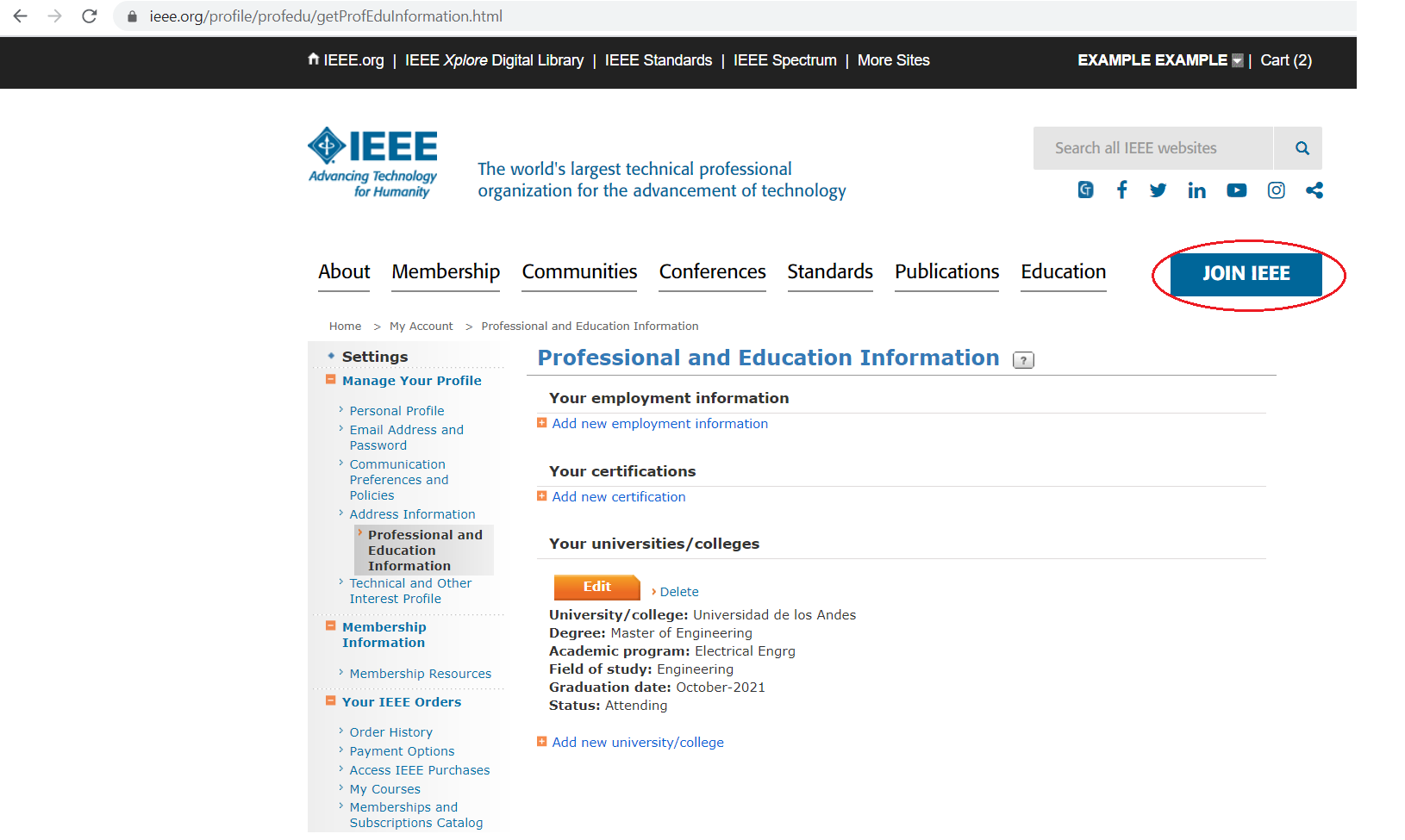This screenshot has width=1405, height=840.
Task: Open the IEEE Facebook page icon
Action: pyautogui.click(x=1122, y=190)
